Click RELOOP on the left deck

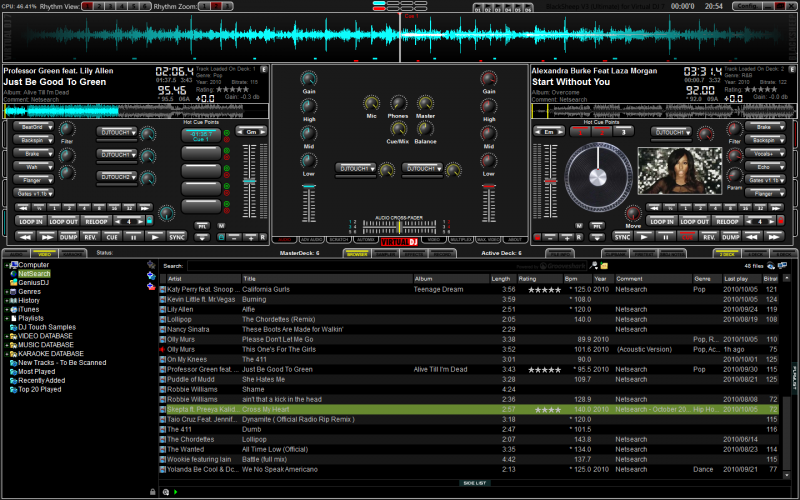click(x=96, y=221)
